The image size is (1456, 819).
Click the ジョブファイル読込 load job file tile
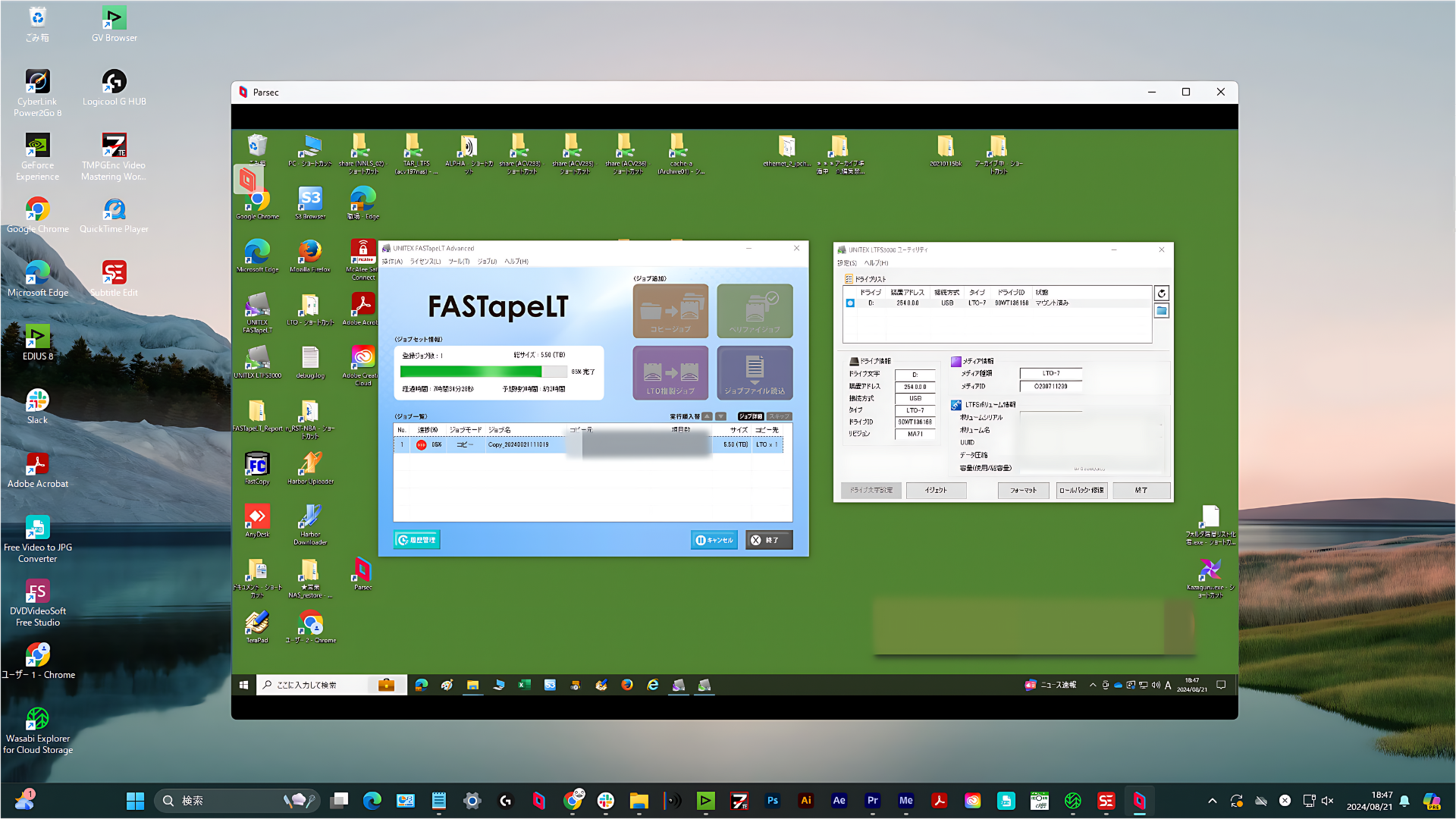pos(755,372)
